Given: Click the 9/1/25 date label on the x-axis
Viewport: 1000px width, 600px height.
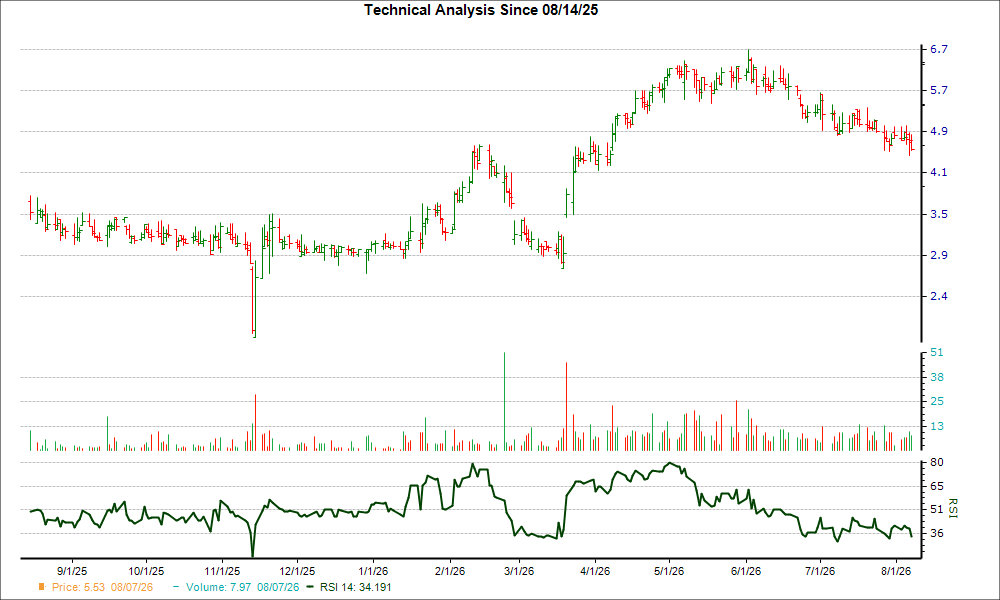Looking at the screenshot, I should tap(72, 571).
